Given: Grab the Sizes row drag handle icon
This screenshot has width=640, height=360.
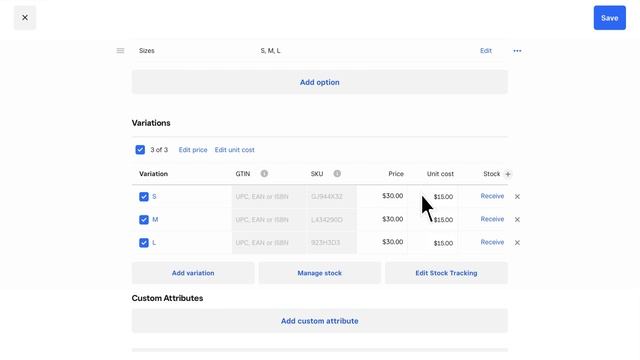Looking at the screenshot, I should coord(120,51).
